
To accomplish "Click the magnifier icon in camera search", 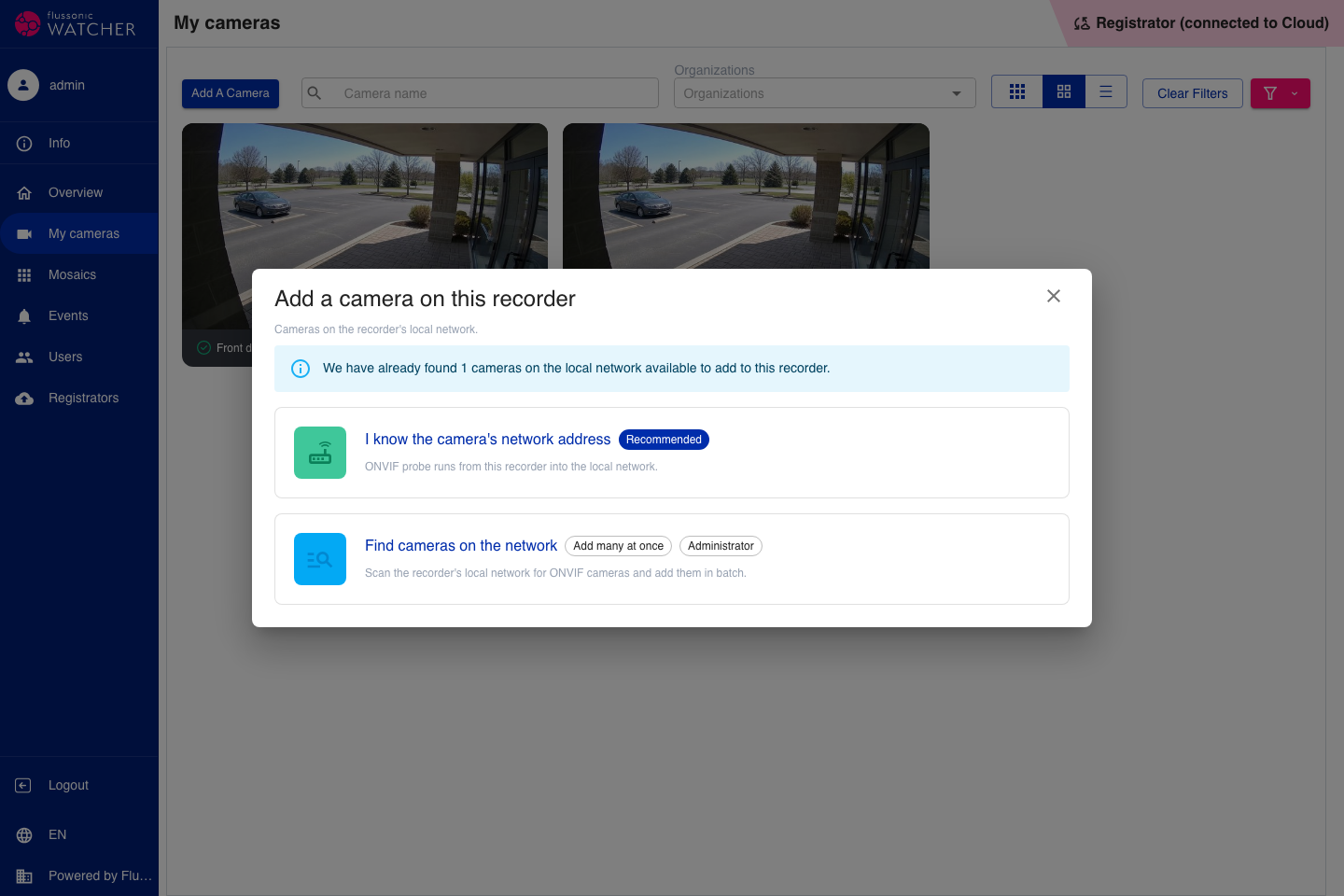I will click(315, 93).
